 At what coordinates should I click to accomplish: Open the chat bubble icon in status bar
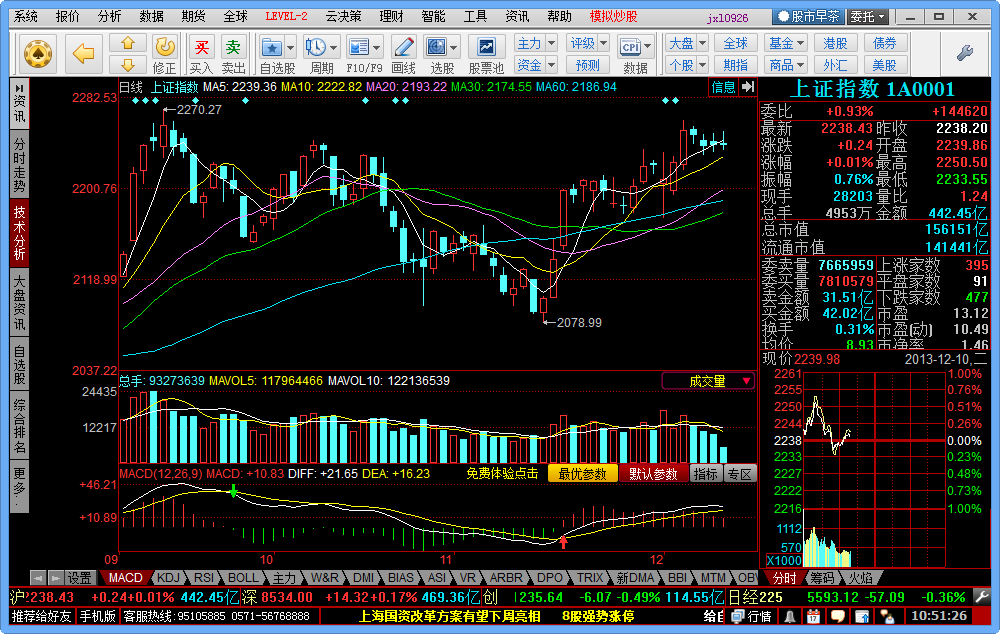[x=837, y=617]
